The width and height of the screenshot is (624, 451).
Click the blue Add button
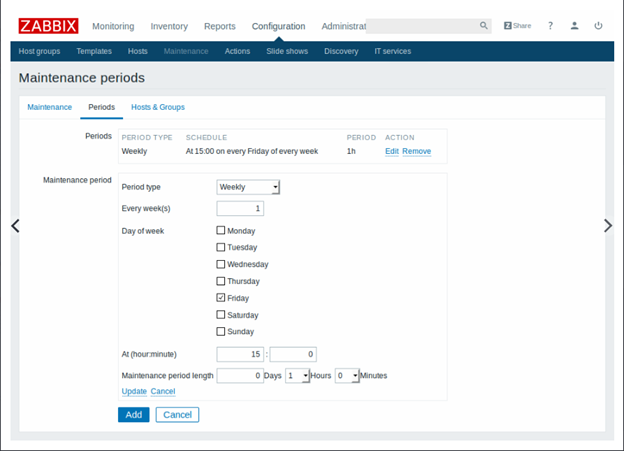click(x=134, y=415)
